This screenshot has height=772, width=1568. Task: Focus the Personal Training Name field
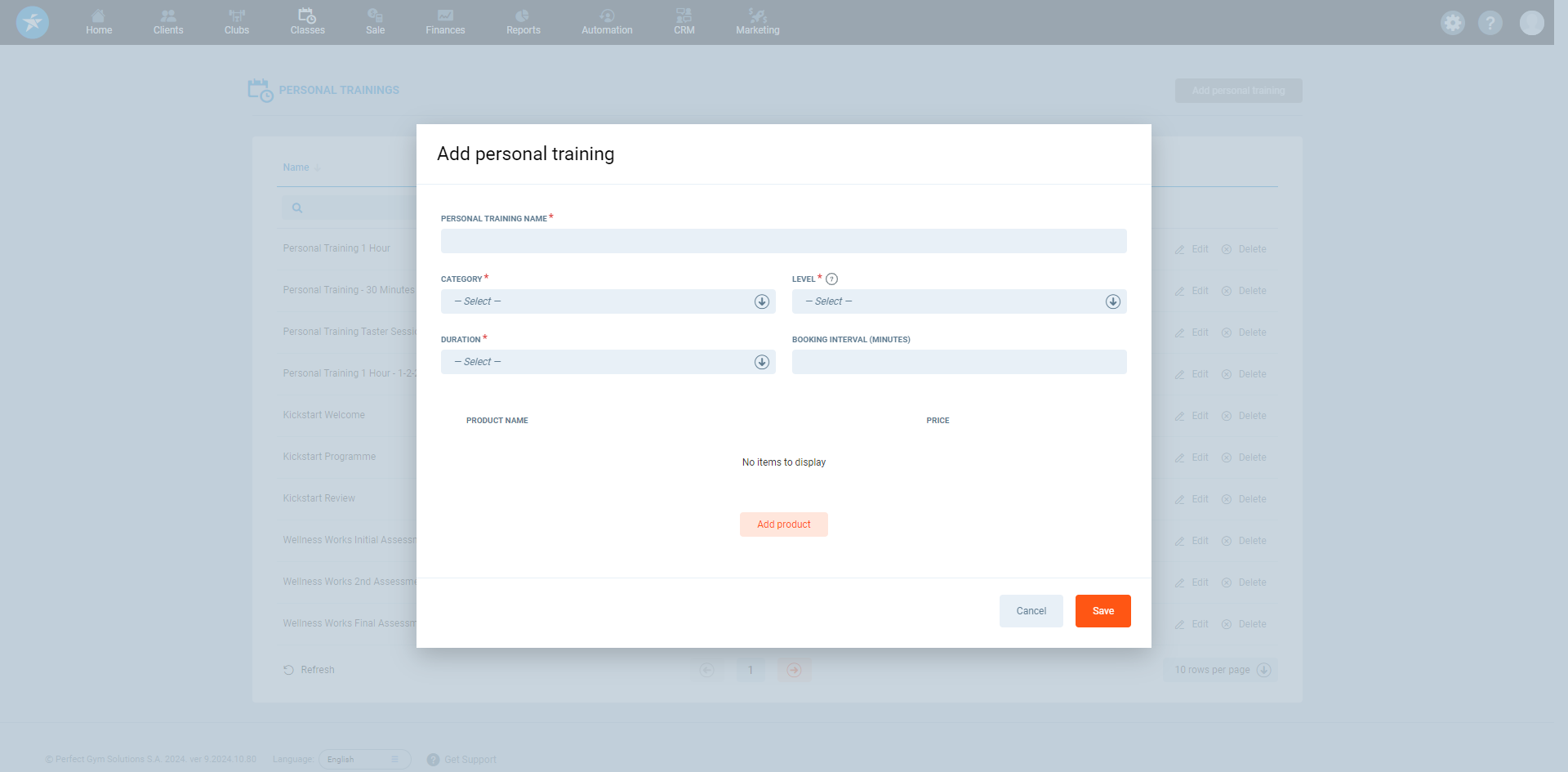pyautogui.click(x=783, y=241)
